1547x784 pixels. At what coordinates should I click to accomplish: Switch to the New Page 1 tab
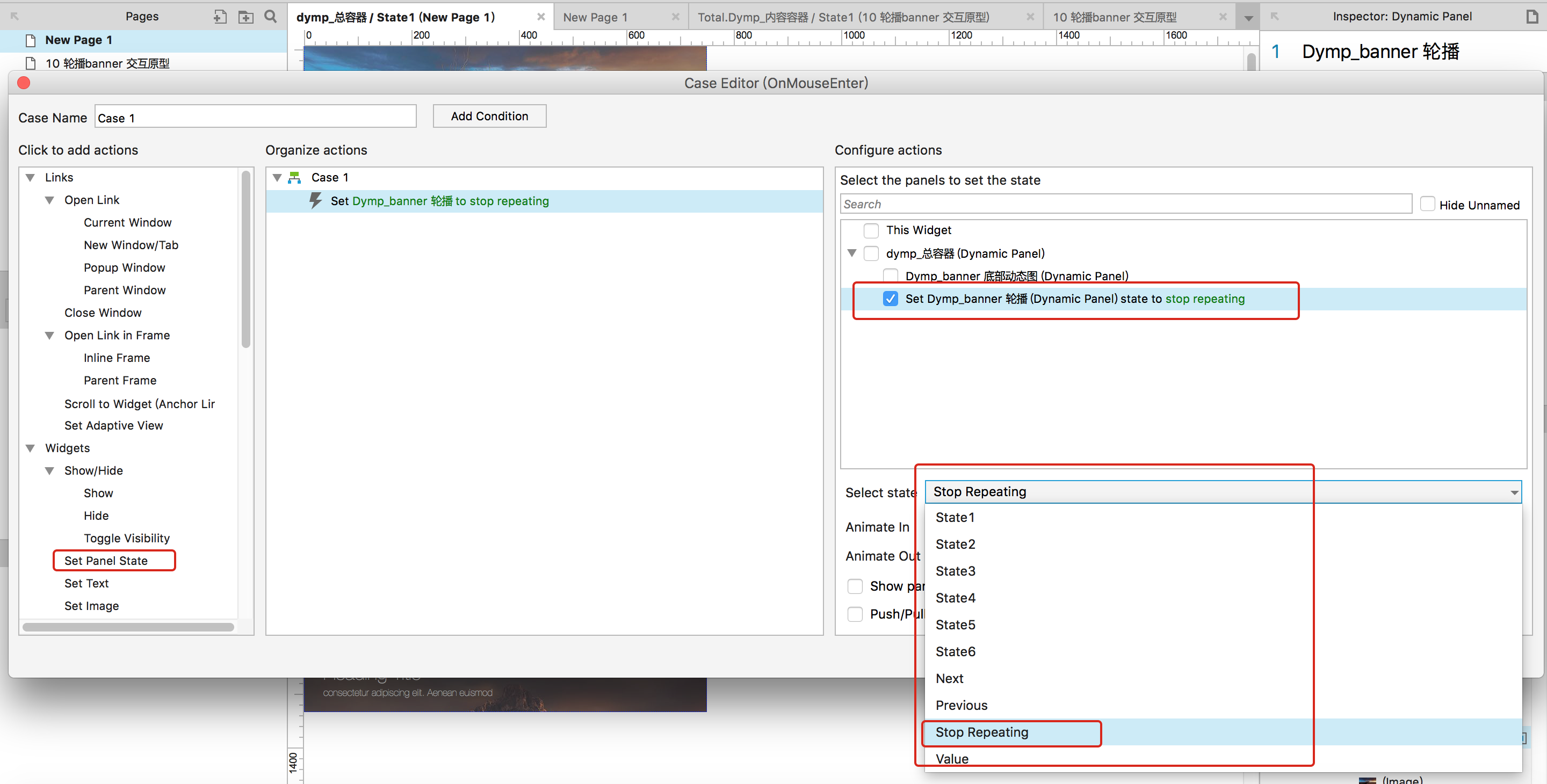coord(595,17)
